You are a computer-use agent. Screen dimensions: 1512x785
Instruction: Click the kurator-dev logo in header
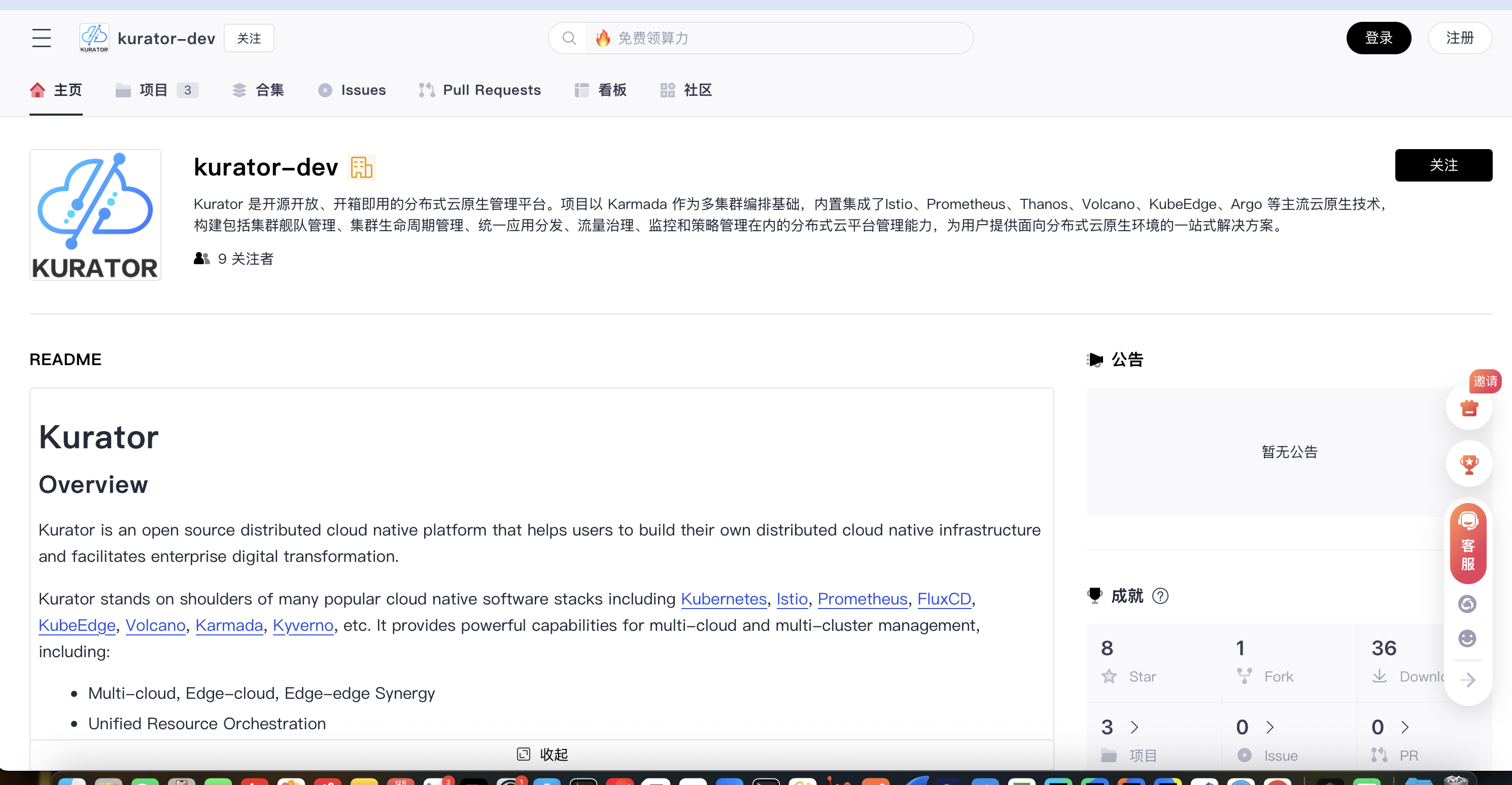pyautogui.click(x=94, y=38)
